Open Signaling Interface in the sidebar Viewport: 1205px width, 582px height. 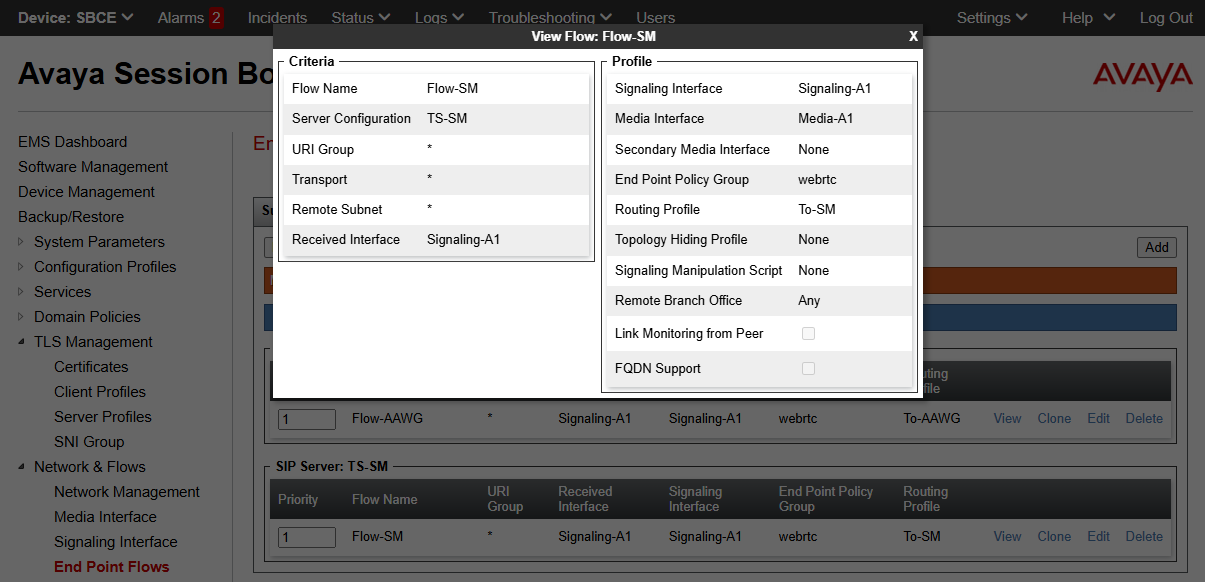pos(115,542)
